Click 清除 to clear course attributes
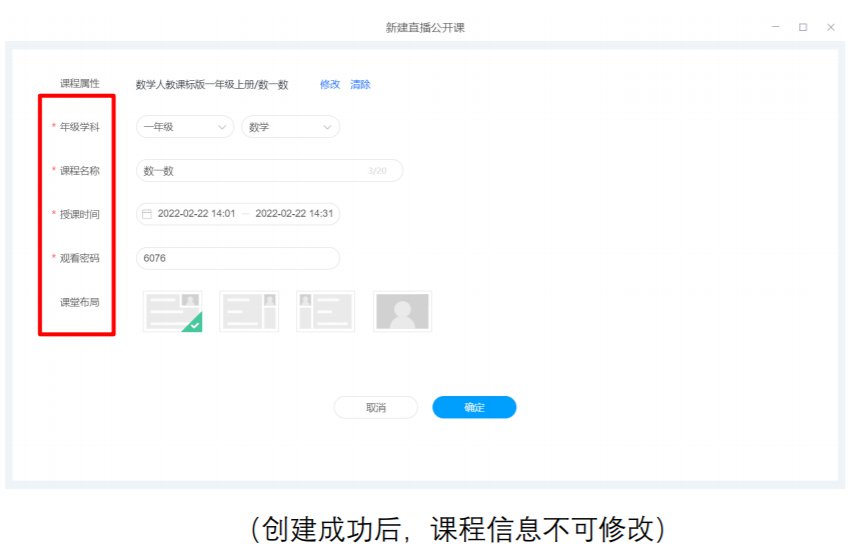The width and height of the screenshot is (855, 558). 360,85
